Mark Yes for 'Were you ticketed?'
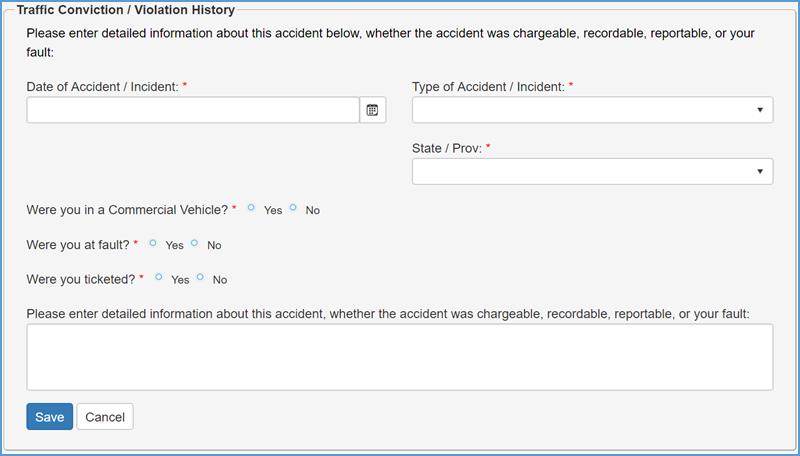Screen dimensions: 800x456 (159, 277)
